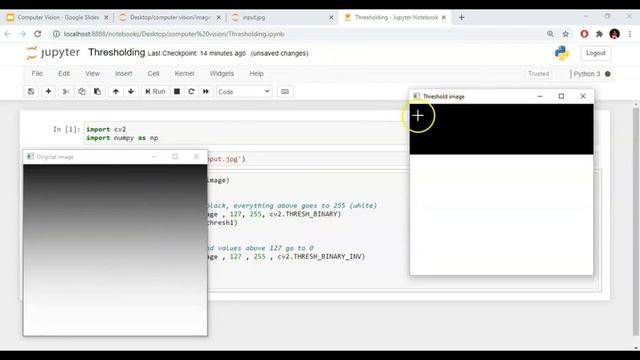Screen dimensions: 640x360
Task: Open the Help menu
Action: click(x=256, y=73)
